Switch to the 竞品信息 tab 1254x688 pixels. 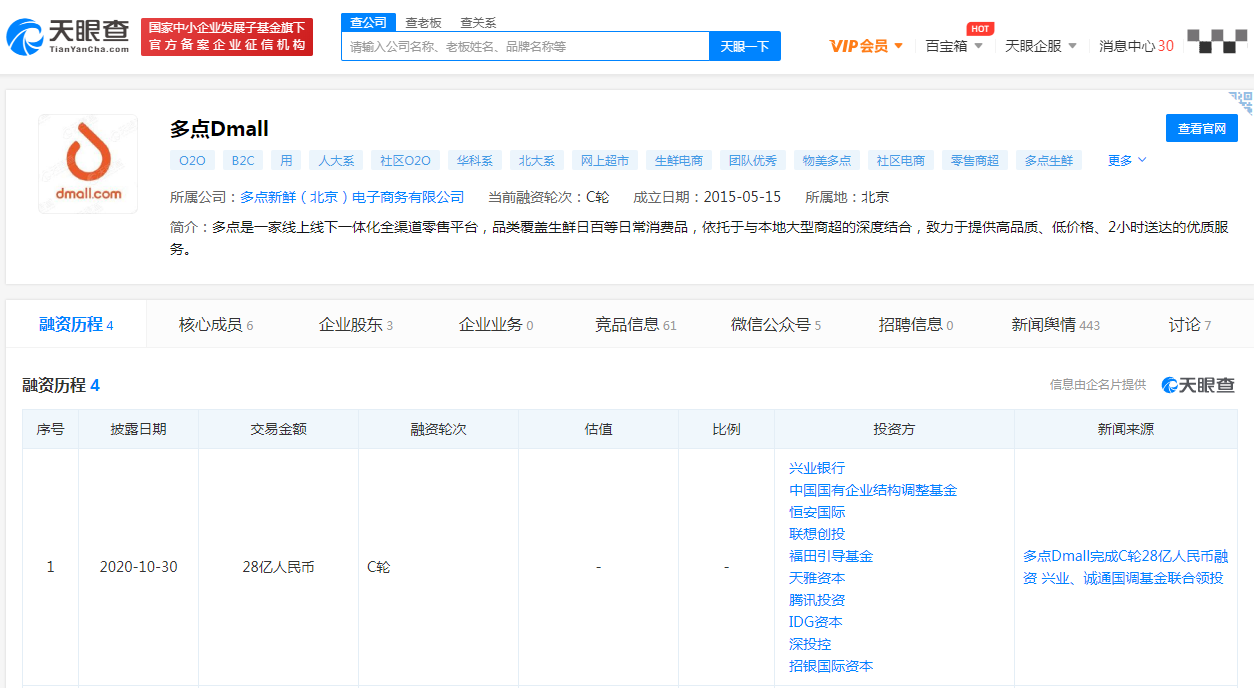point(636,324)
